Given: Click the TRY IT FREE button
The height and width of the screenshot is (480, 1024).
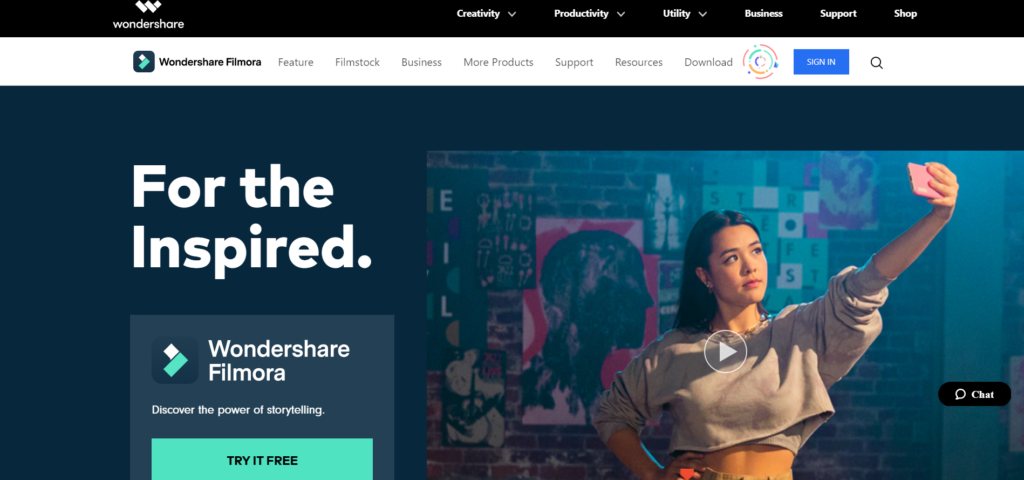Looking at the screenshot, I should [x=262, y=460].
